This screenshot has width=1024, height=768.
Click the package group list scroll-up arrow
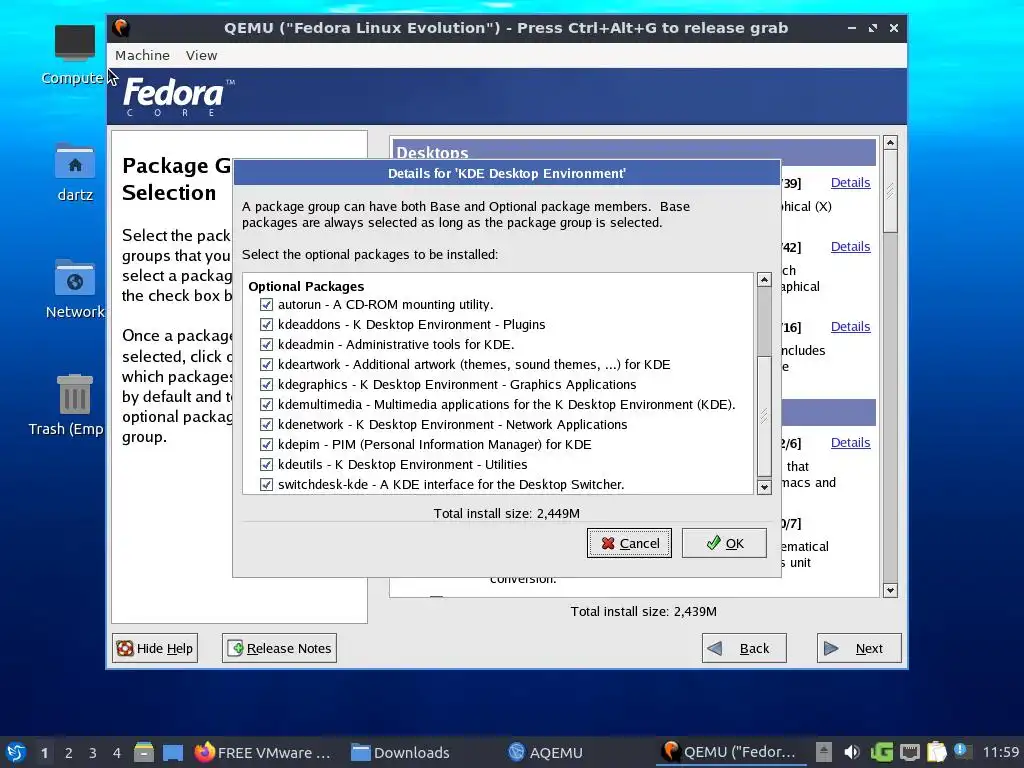pos(890,142)
